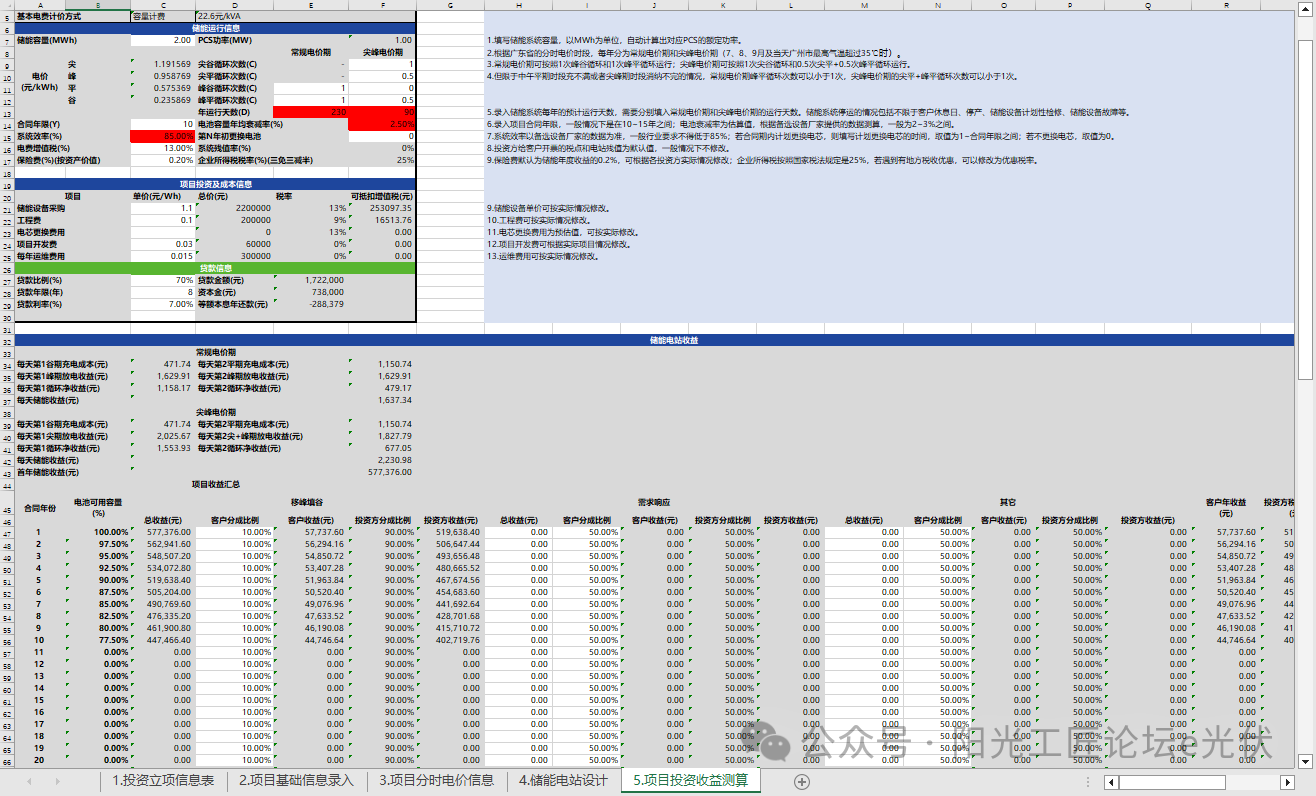Switch to the 1.投资立项信息表 sheet tab
The height and width of the screenshot is (796, 1316).
pyautogui.click(x=163, y=781)
